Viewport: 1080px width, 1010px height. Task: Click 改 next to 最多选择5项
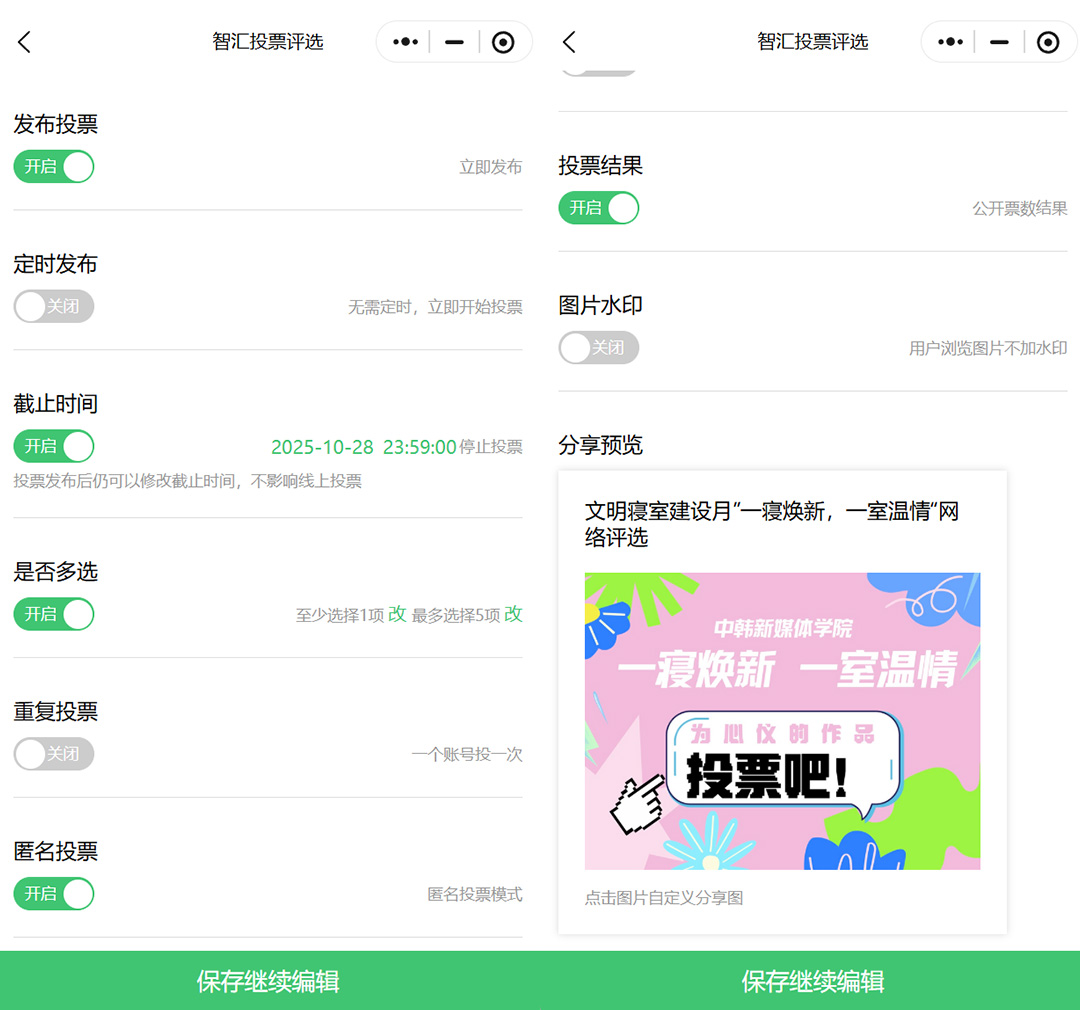tap(513, 614)
